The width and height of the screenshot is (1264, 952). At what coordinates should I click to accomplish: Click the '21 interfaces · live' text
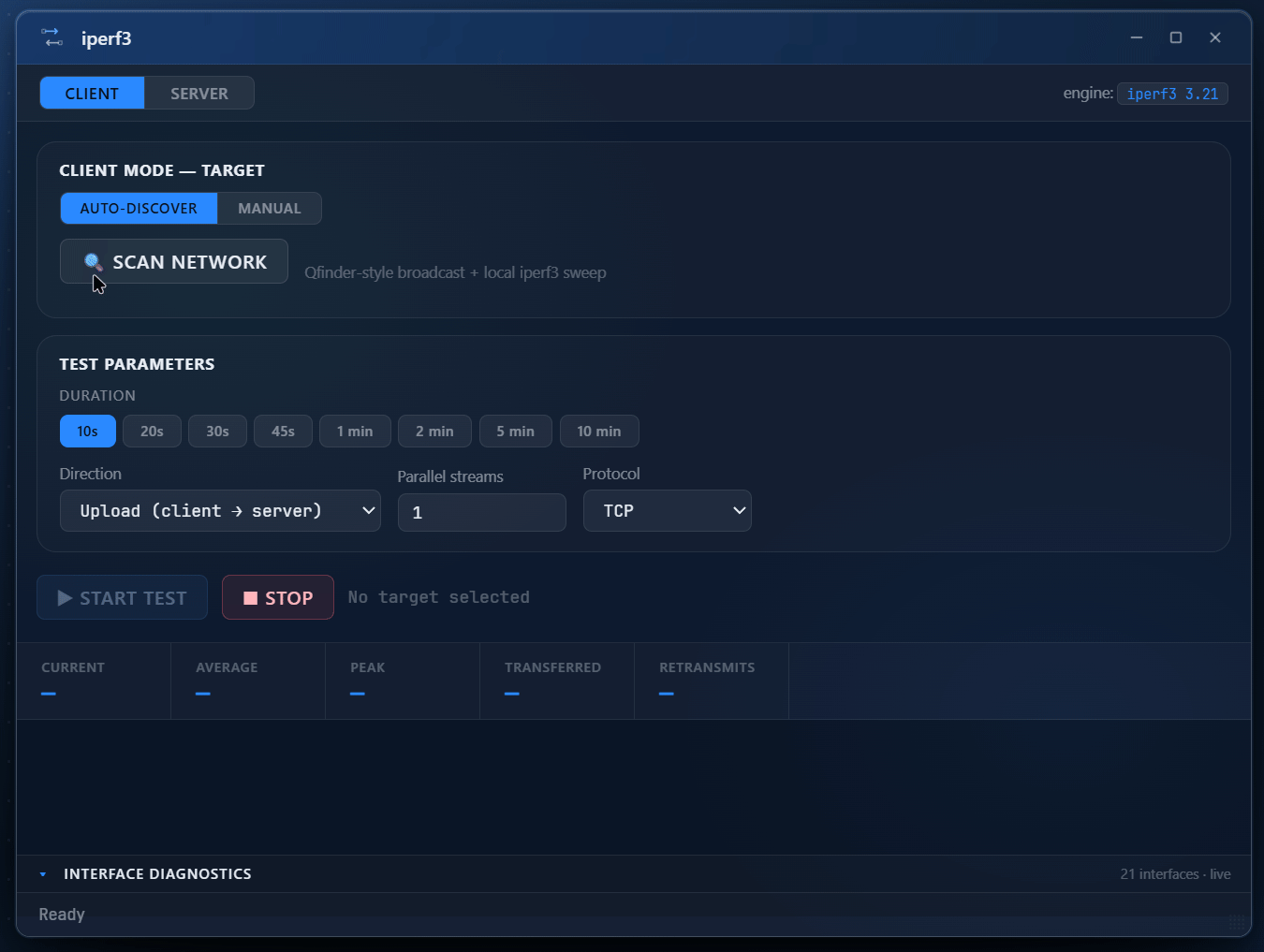point(1175,873)
